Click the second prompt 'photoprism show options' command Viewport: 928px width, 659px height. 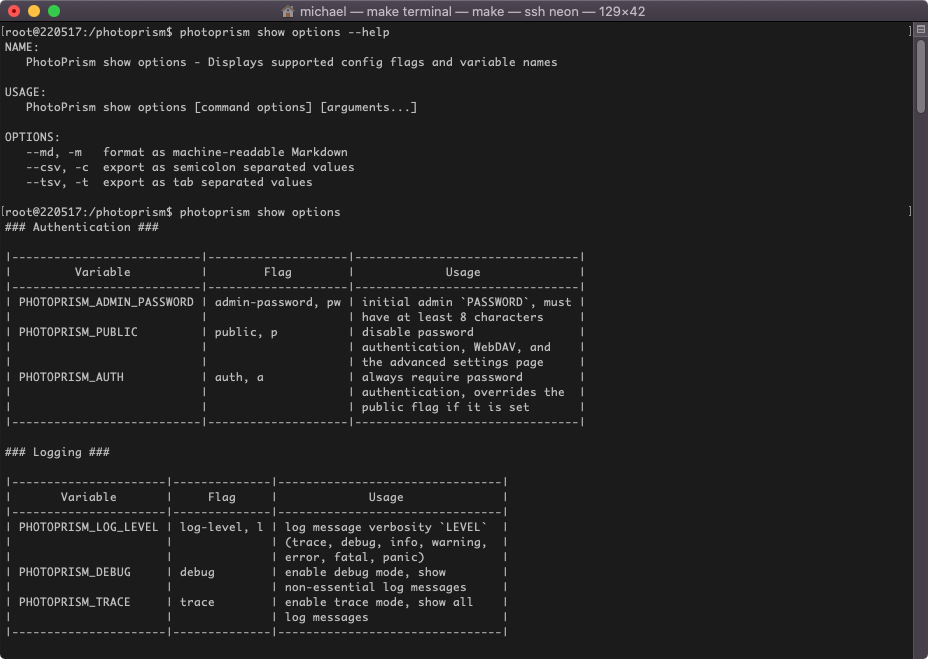point(260,212)
